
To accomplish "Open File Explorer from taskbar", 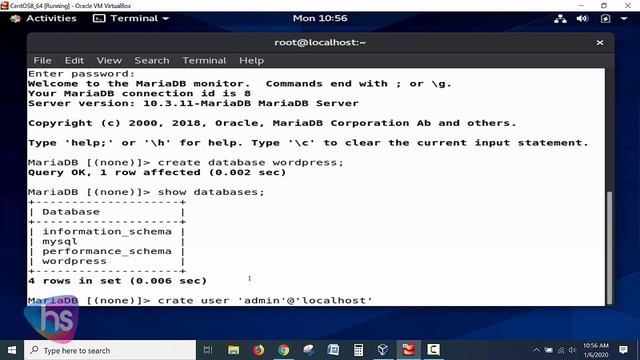I will pyautogui.click(x=233, y=350).
